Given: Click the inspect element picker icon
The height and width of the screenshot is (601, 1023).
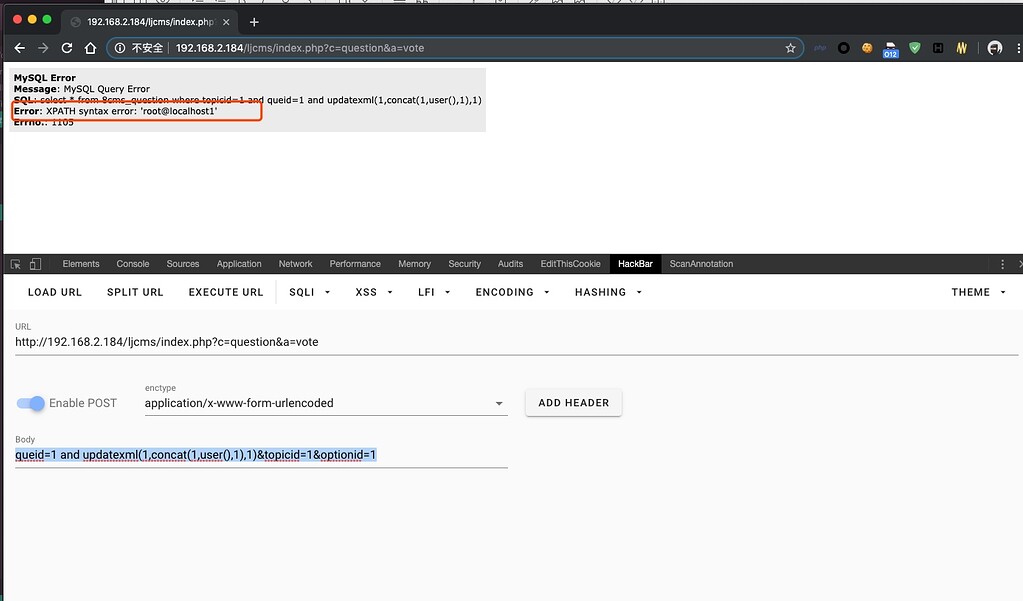Looking at the screenshot, I should coord(16,264).
